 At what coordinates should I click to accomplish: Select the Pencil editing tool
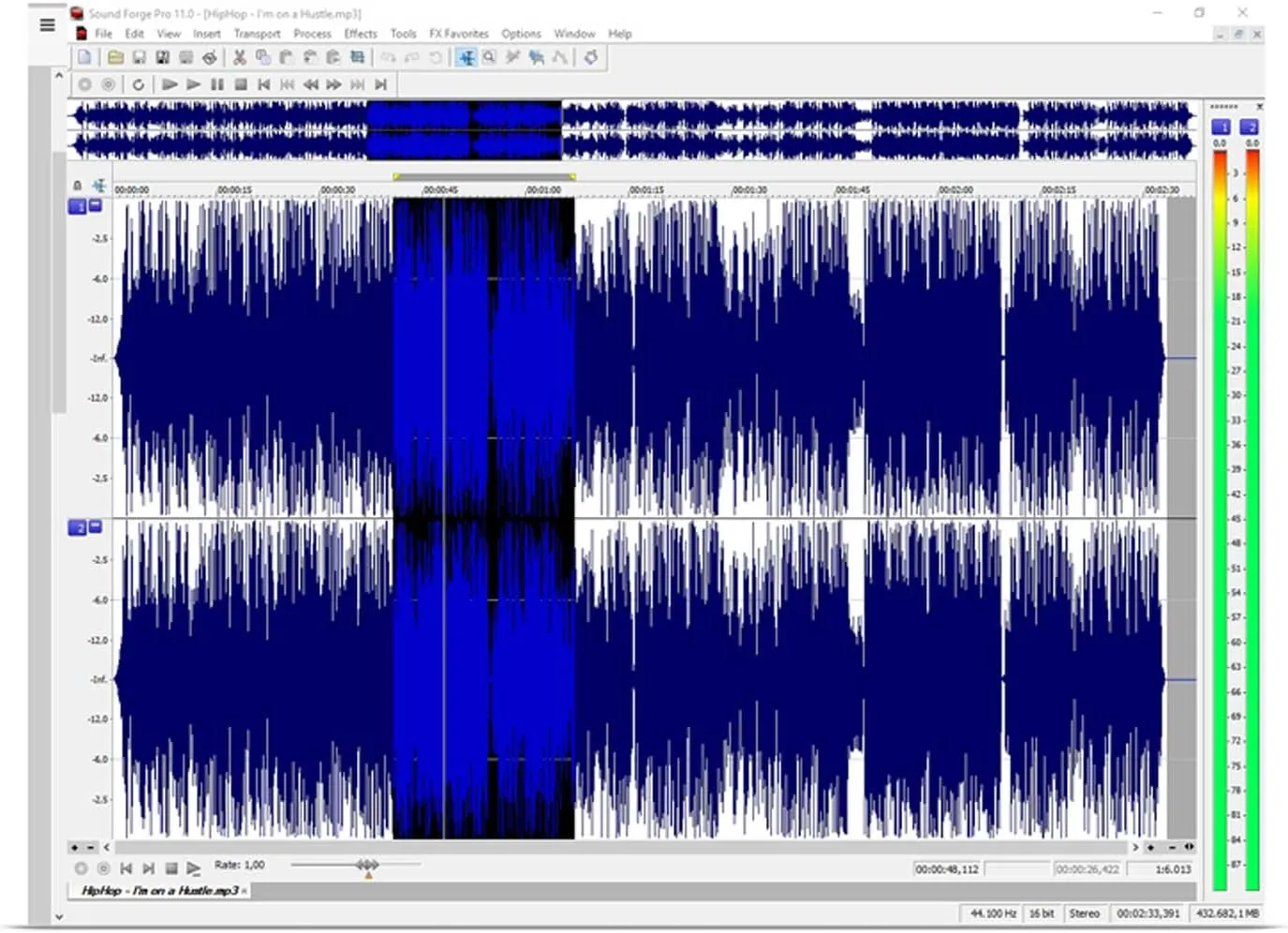pyautogui.click(x=512, y=57)
